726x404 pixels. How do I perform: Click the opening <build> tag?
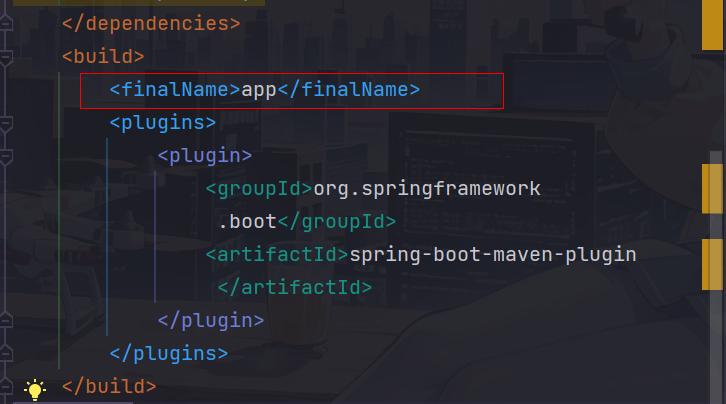(103, 56)
